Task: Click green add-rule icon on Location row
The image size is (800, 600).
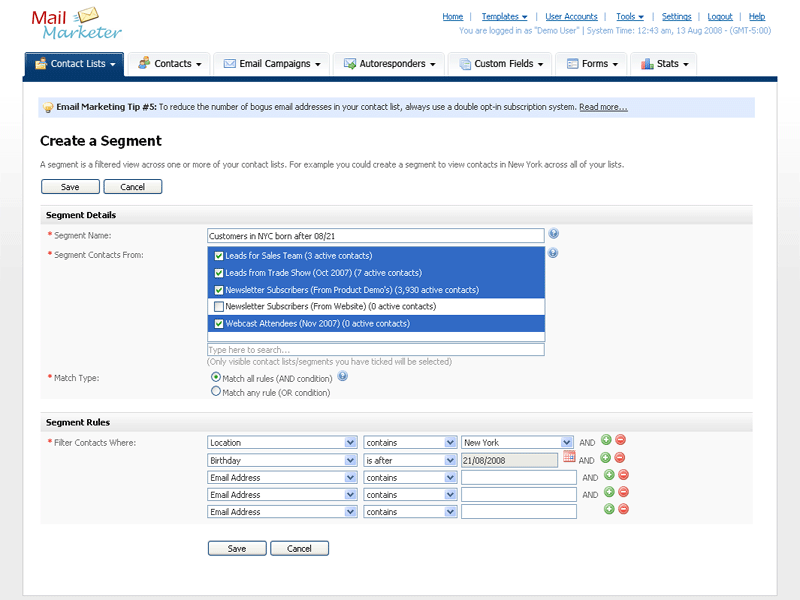Action: (x=606, y=440)
